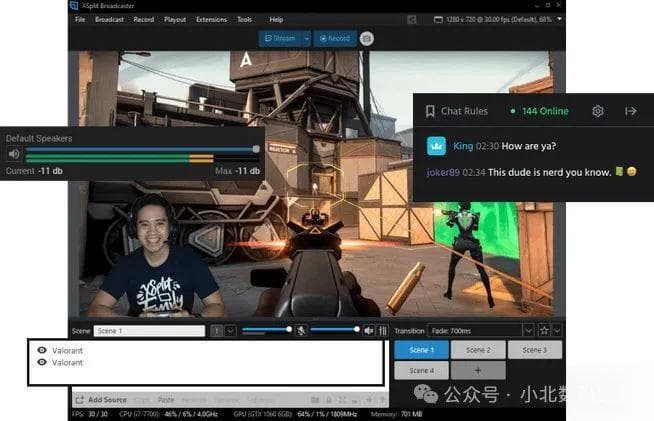Click the XSplit Broadcaster logo icon

74,5
